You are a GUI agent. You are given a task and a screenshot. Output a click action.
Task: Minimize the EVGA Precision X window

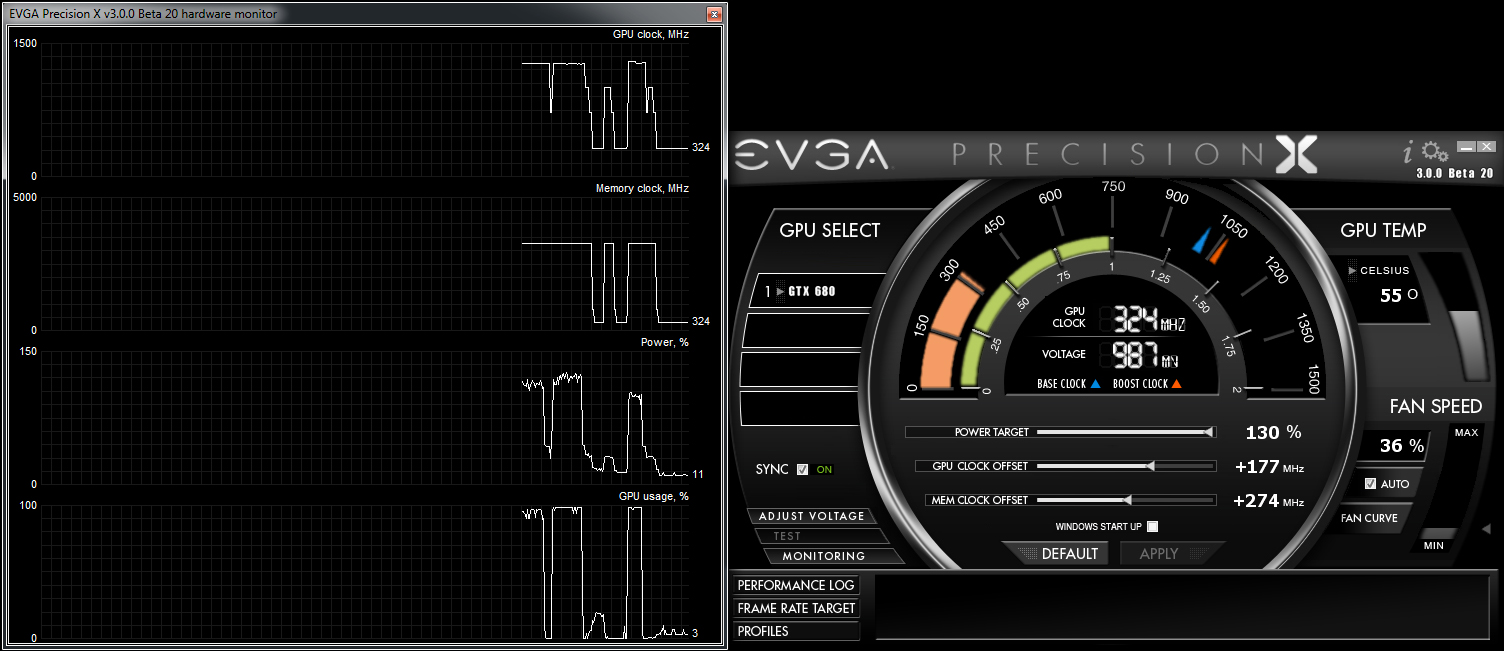pos(1466,147)
